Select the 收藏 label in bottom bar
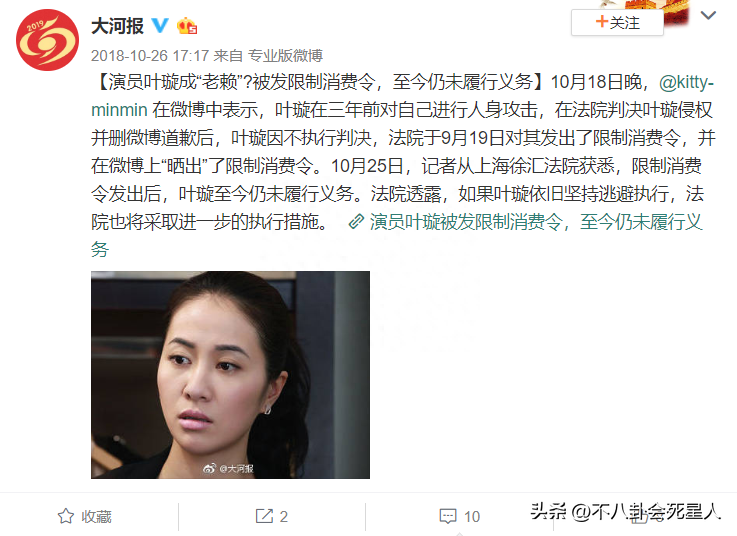 point(96,516)
